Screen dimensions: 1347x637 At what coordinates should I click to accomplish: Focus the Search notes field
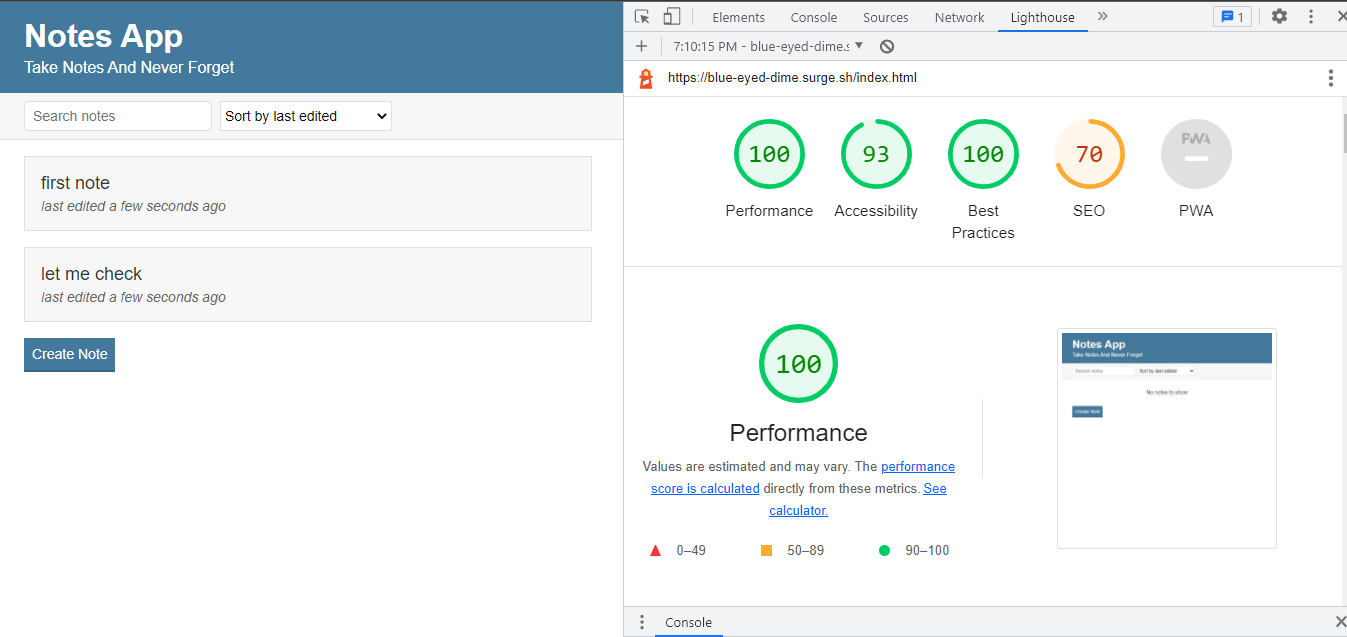(118, 116)
